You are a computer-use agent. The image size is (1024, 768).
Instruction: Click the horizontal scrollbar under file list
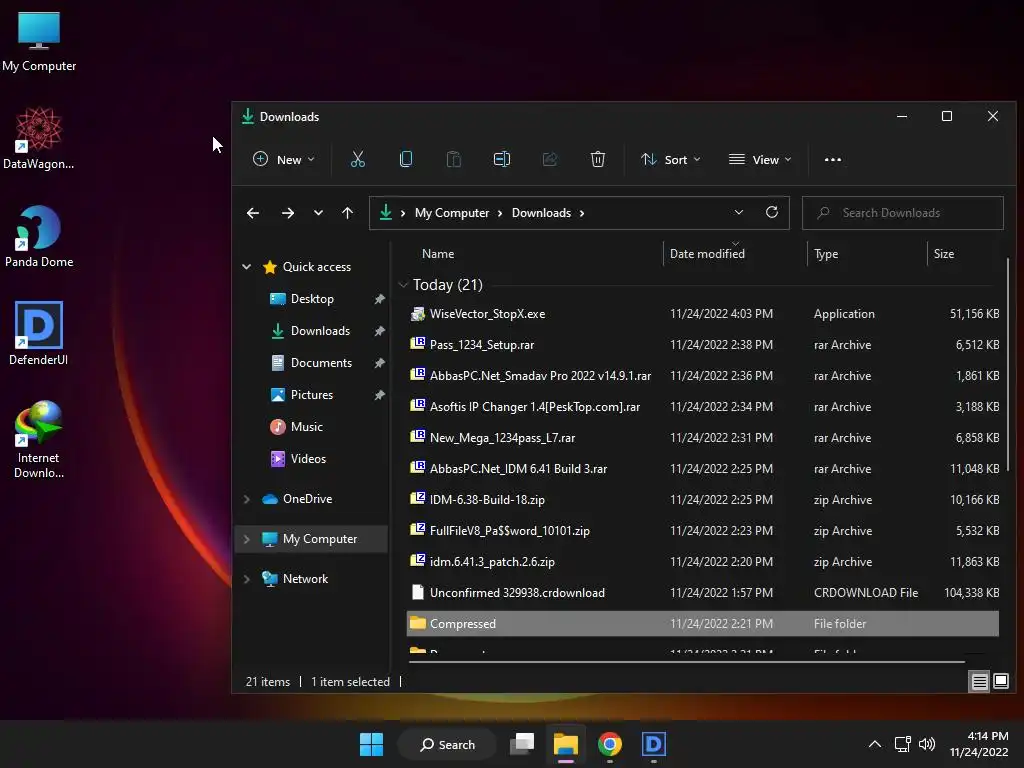coord(686,662)
